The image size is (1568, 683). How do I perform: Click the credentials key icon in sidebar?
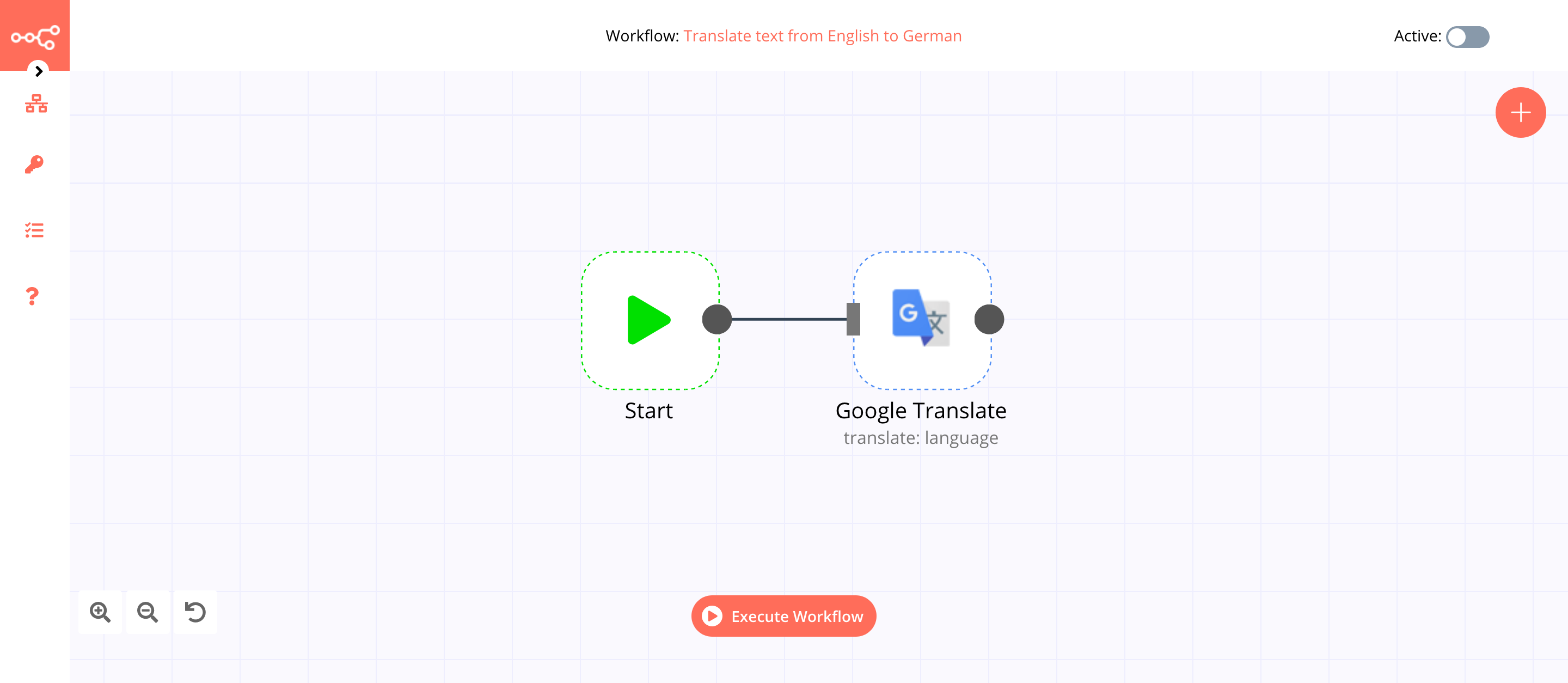tap(34, 164)
